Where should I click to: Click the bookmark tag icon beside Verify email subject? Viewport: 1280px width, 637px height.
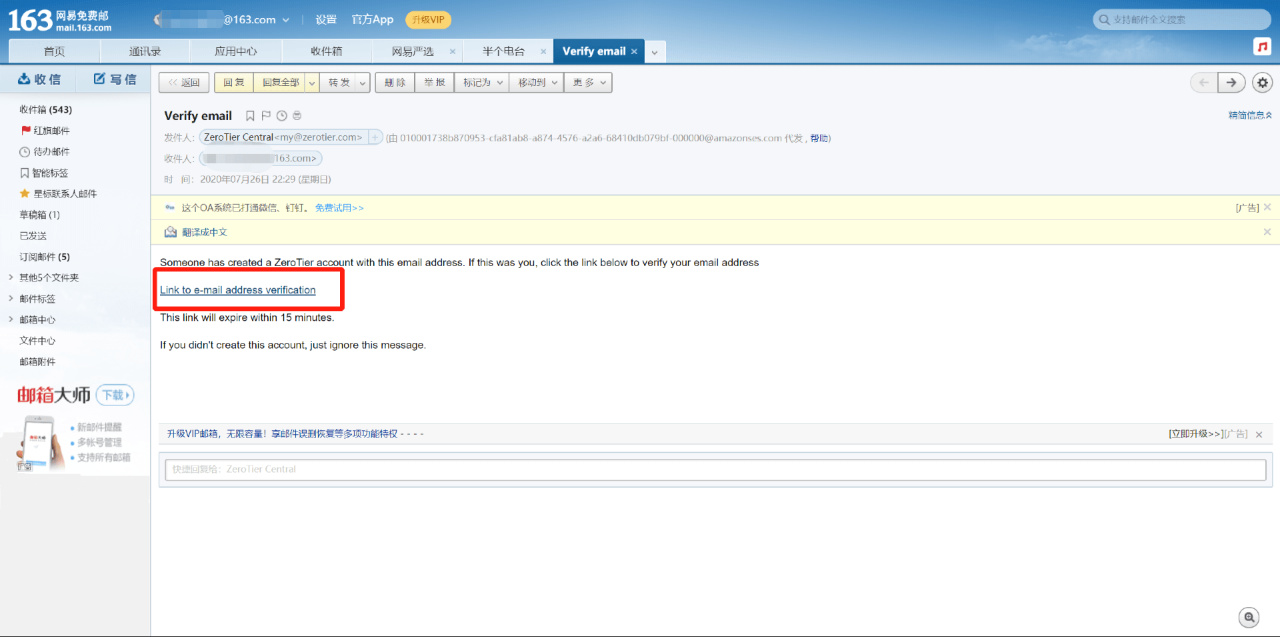tap(250, 116)
